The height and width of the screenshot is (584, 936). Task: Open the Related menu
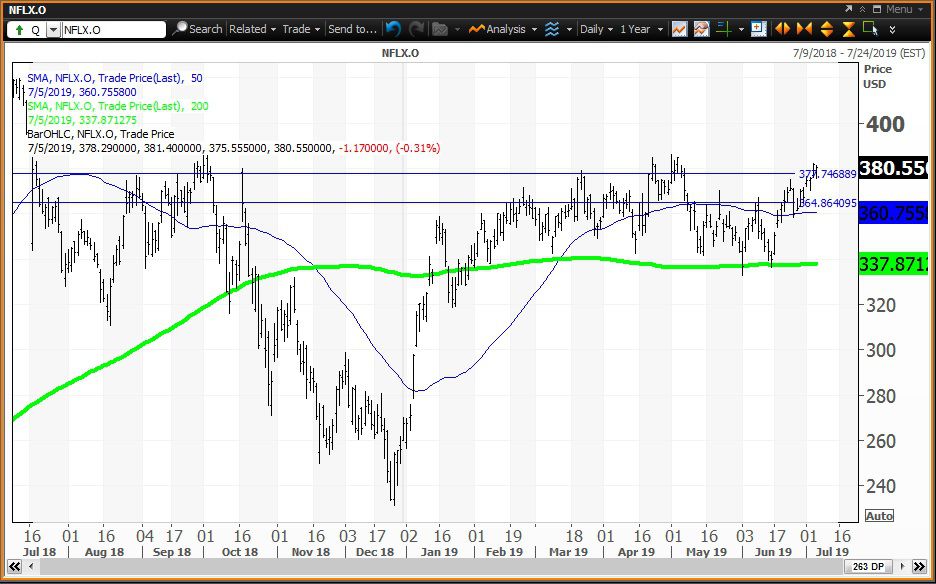[x=253, y=29]
